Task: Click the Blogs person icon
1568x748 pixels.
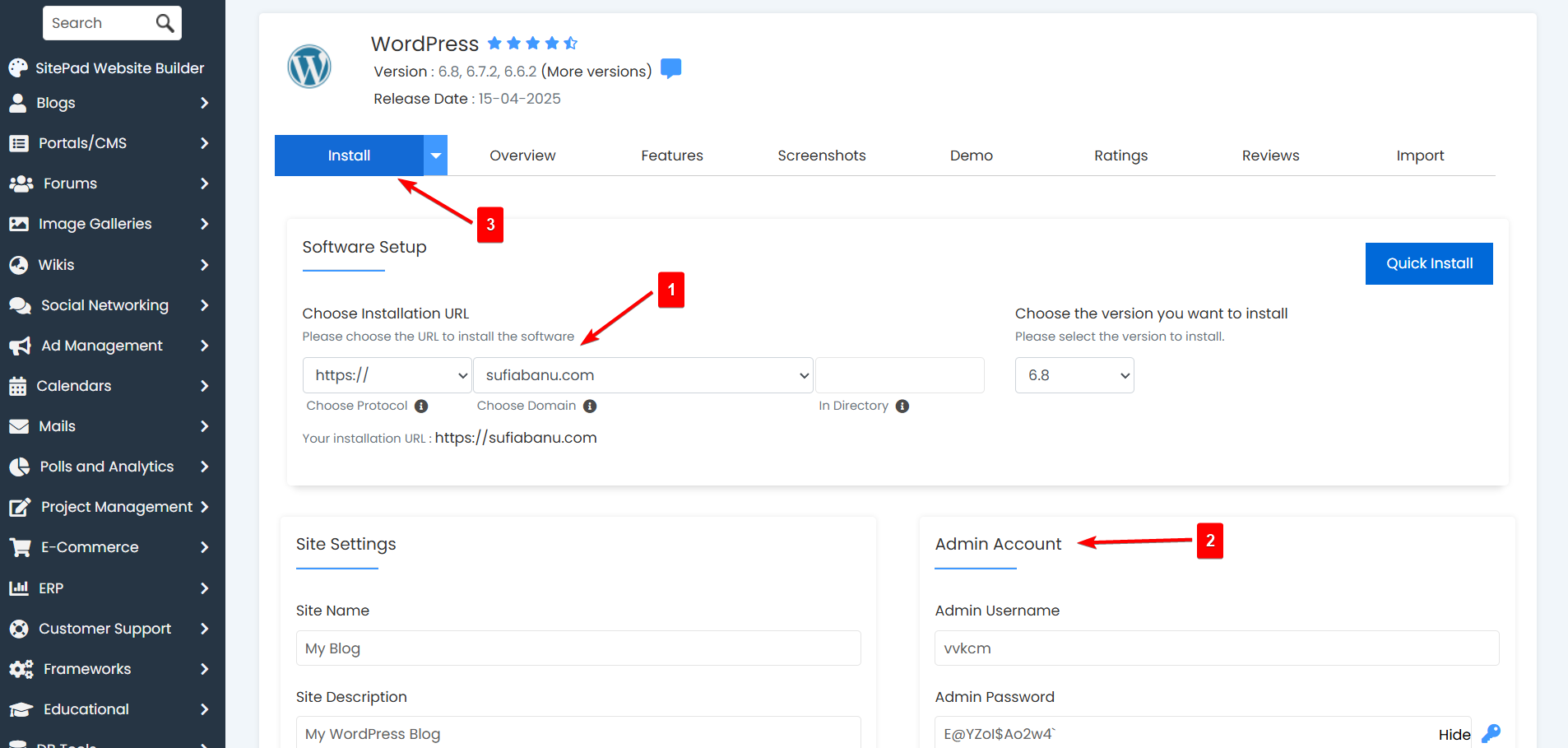Action: [x=17, y=103]
